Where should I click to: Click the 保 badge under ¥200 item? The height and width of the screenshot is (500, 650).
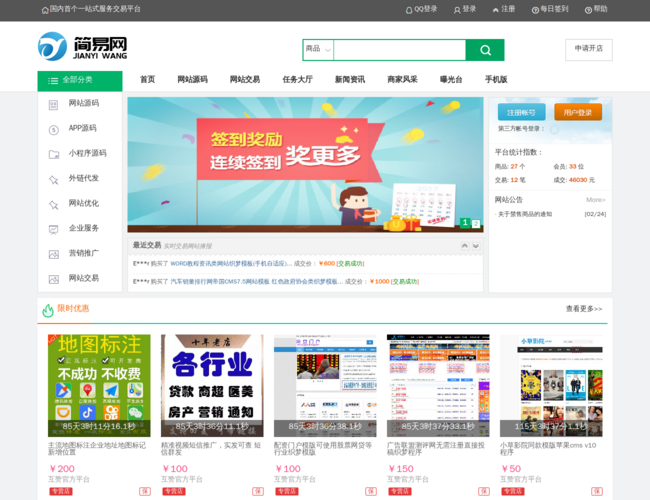pyautogui.click(x=145, y=491)
